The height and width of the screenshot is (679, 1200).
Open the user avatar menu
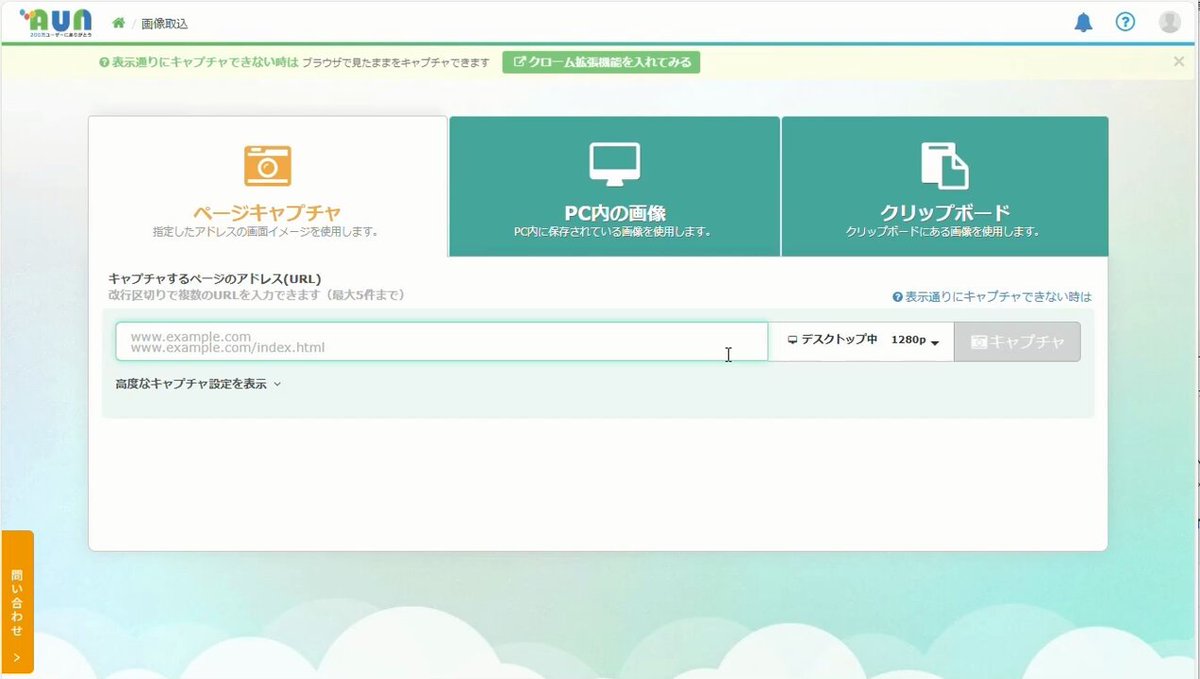[x=1169, y=22]
